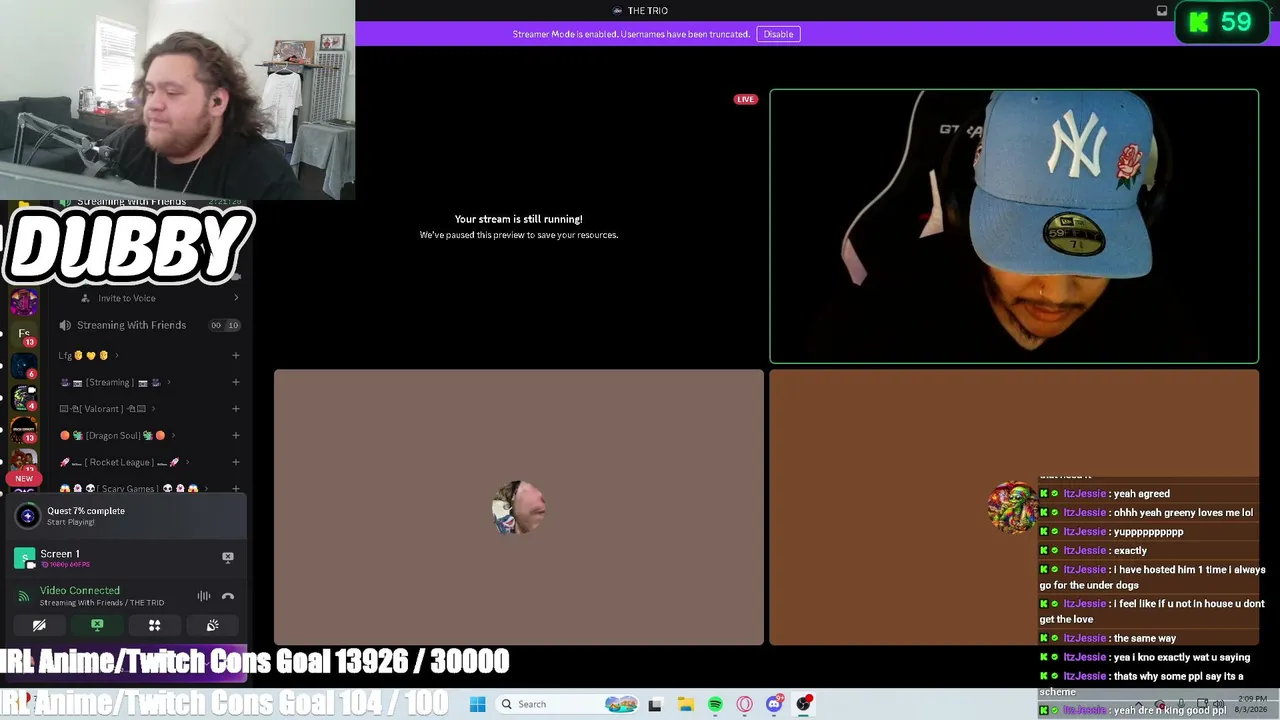The image size is (1280, 720).
Task: Open the Fs server with 13 notifications
Action: (24, 334)
